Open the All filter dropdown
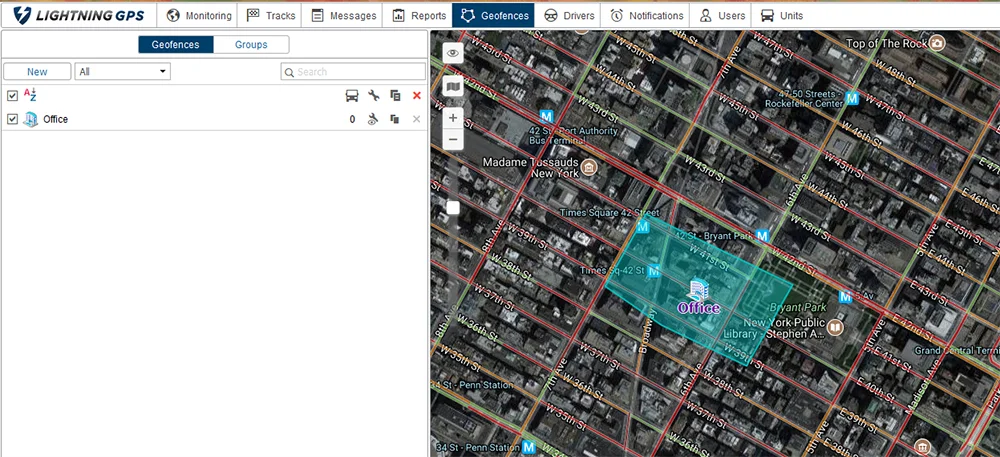1000x457 pixels. pos(122,72)
